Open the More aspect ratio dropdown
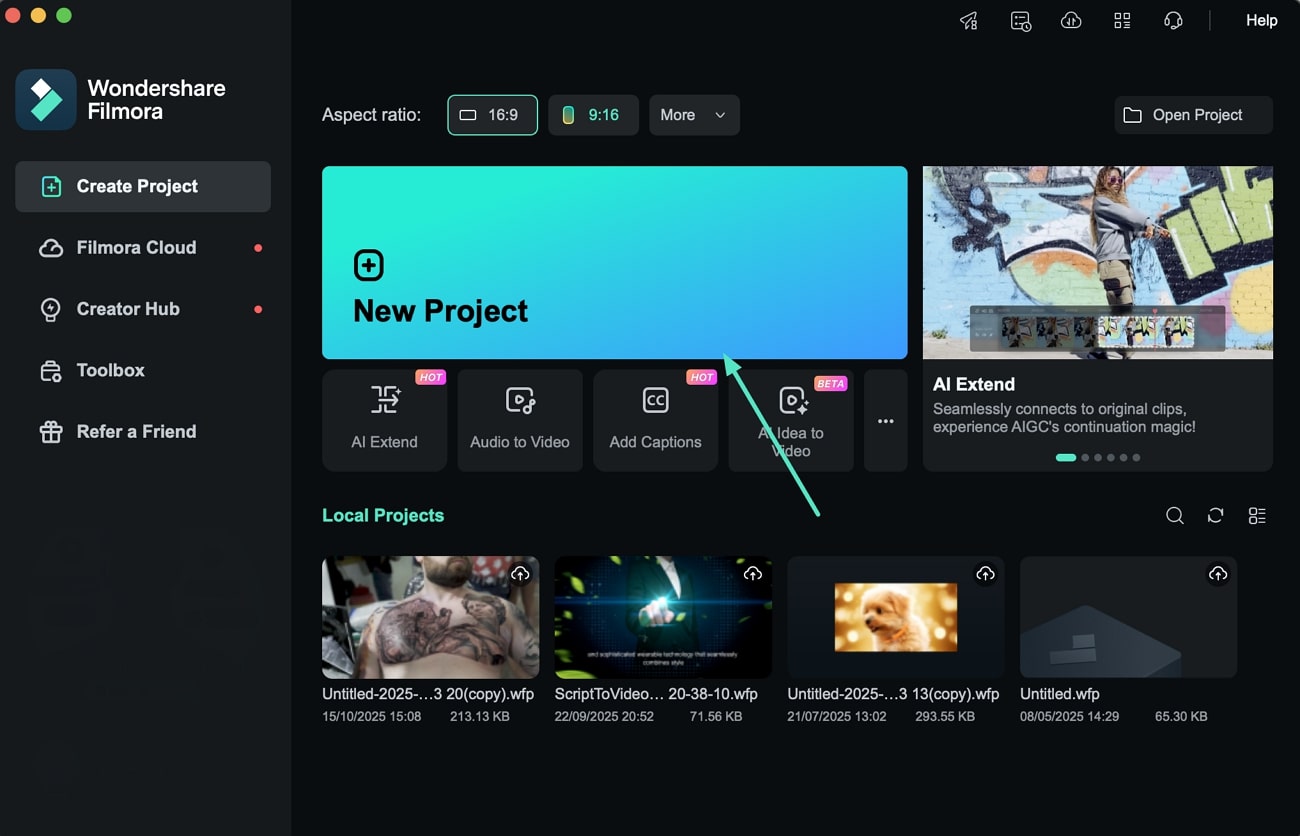This screenshot has width=1300, height=836. 694,115
